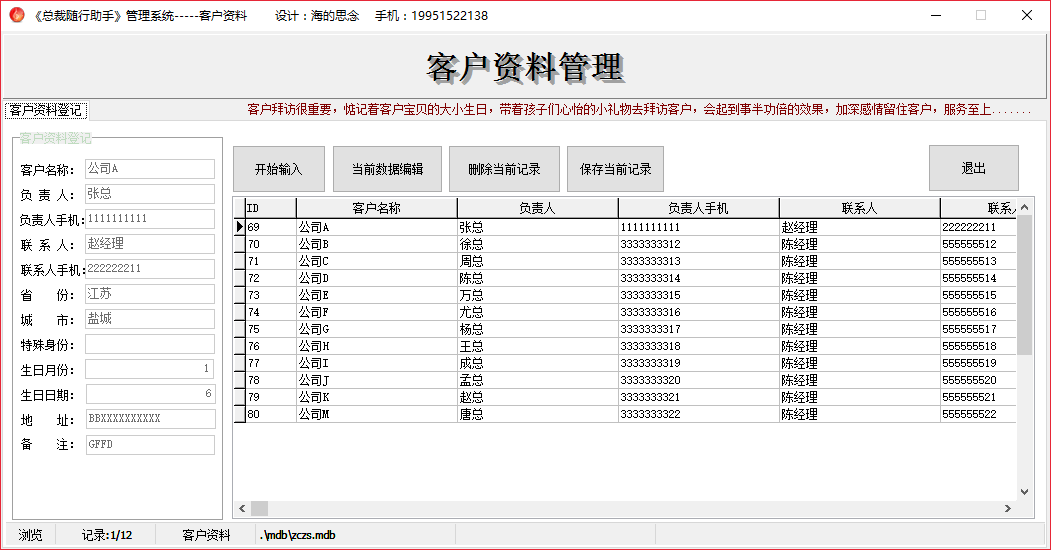The height and width of the screenshot is (550, 1051).
Task: Click the 当前数据编辑 button
Action: [x=387, y=169]
